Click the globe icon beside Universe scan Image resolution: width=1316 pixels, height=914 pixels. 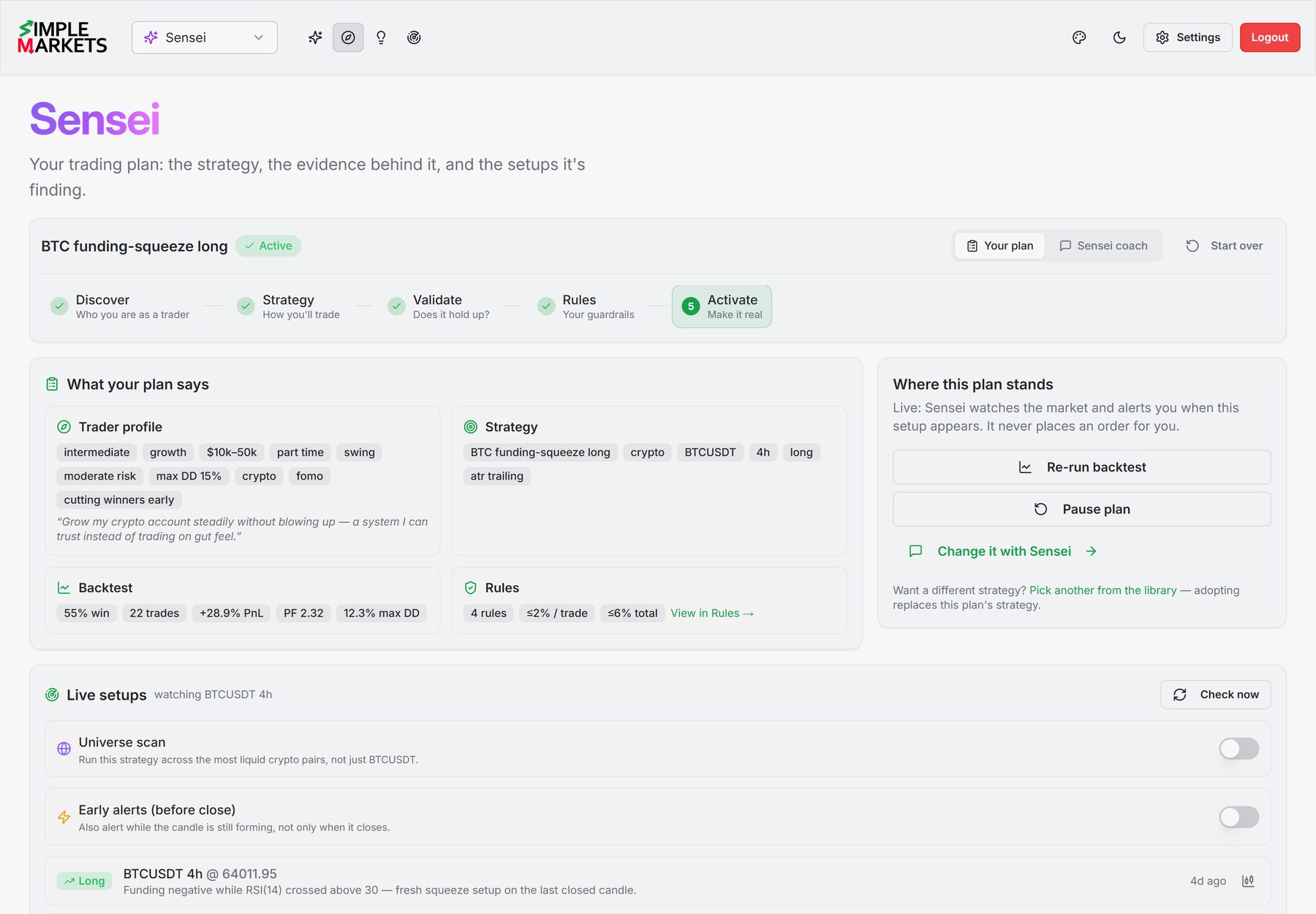tap(64, 749)
